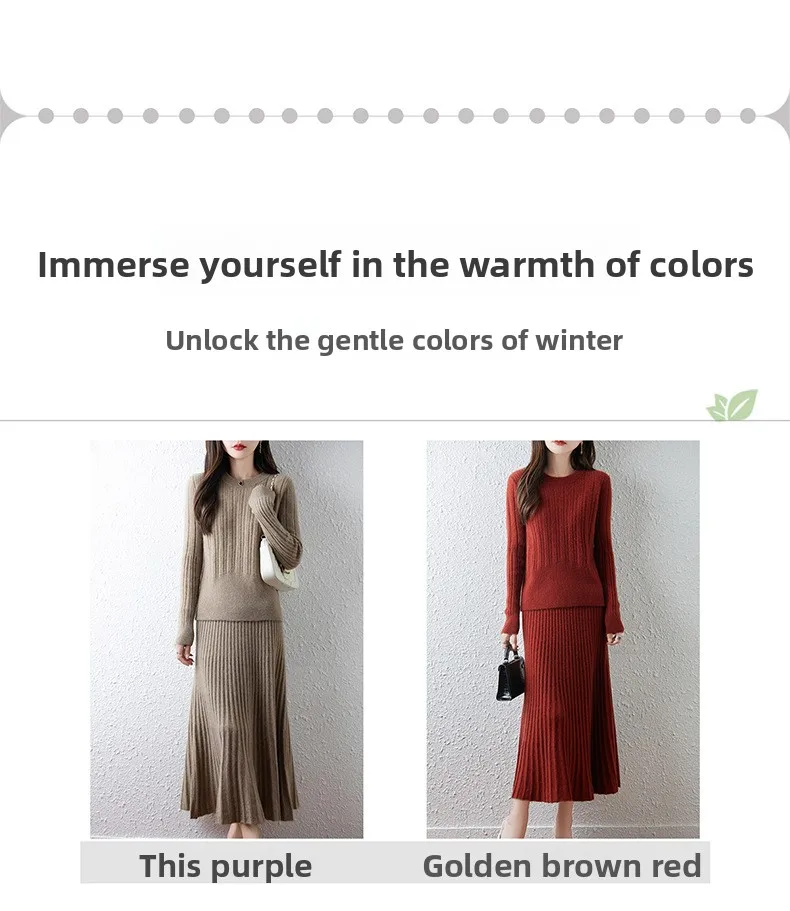Click the green leaf icon
This screenshot has height=911, width=790.
(x=732, y=405)
